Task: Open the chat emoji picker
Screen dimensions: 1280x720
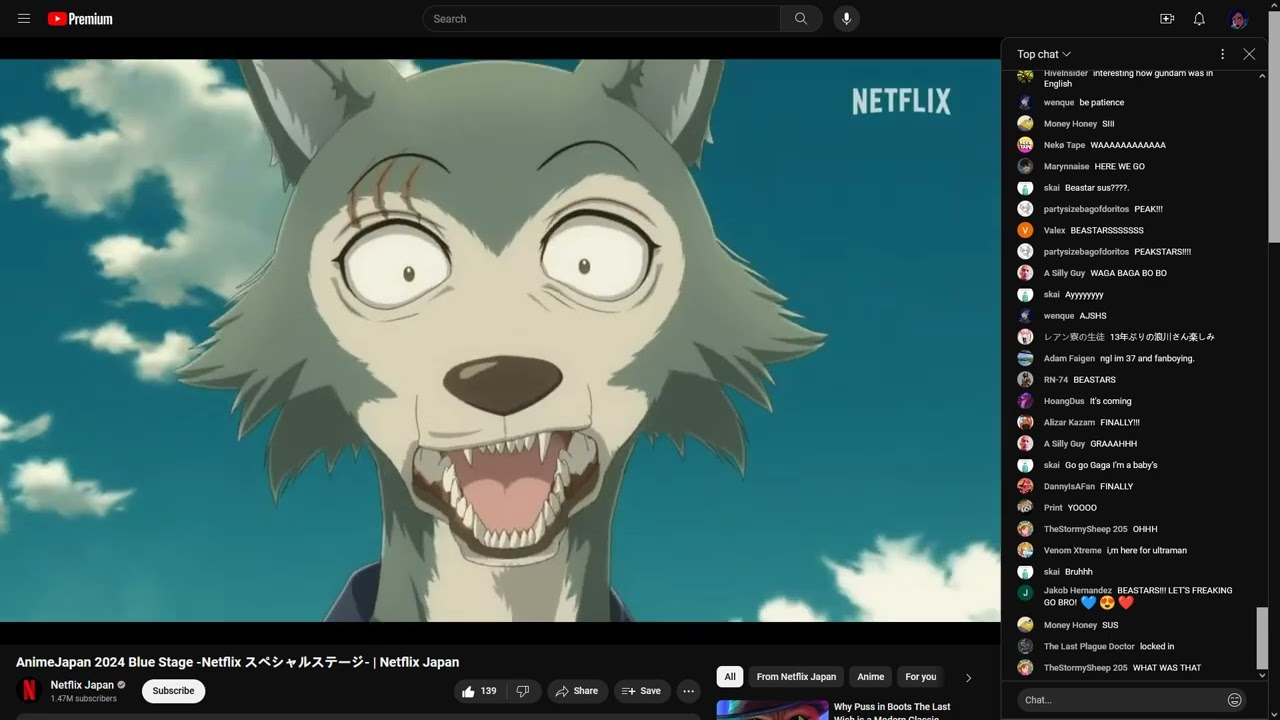Action: coord(1235,700)
